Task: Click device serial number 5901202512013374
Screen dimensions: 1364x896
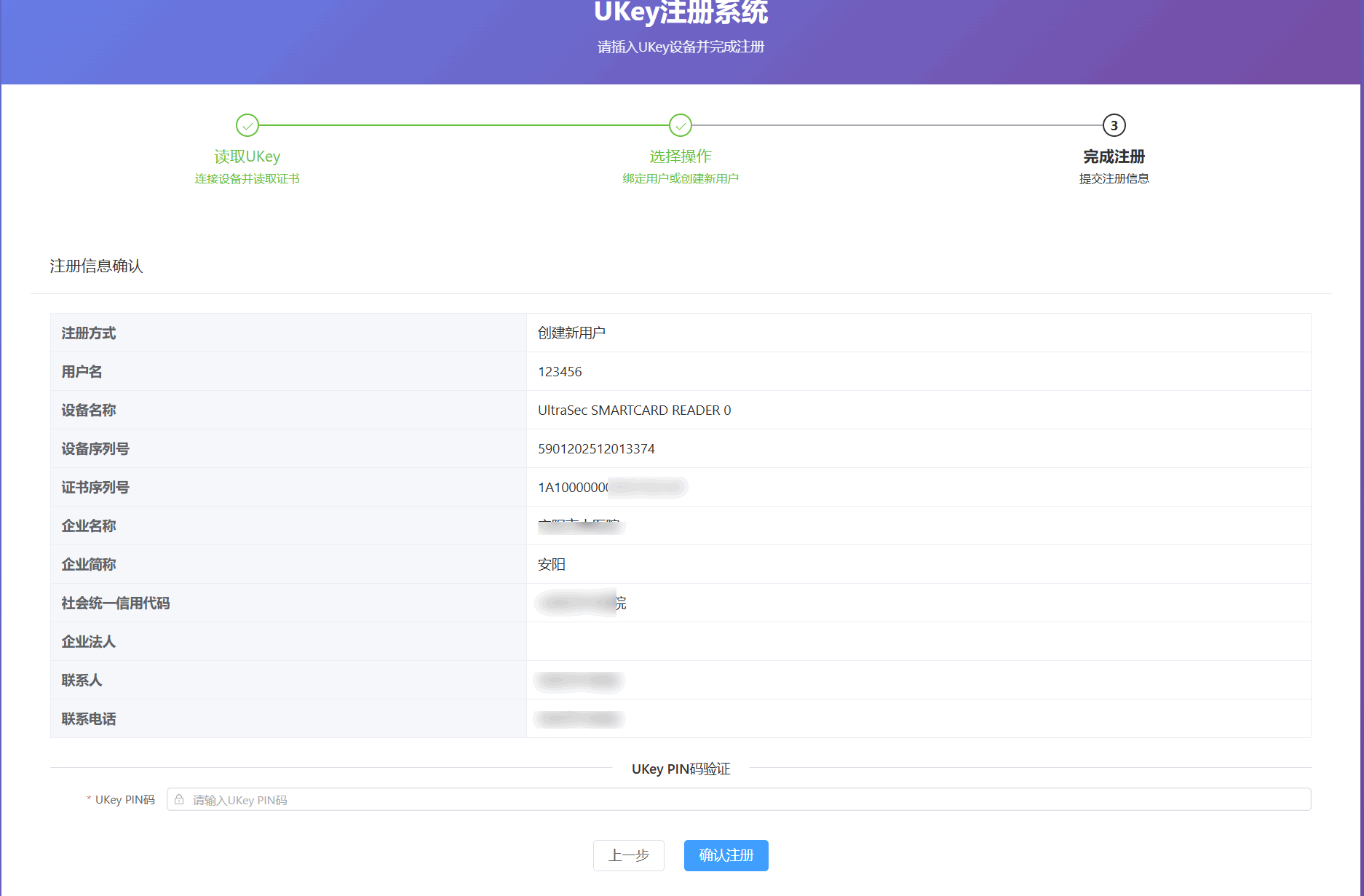Action: tap(596, 448)
